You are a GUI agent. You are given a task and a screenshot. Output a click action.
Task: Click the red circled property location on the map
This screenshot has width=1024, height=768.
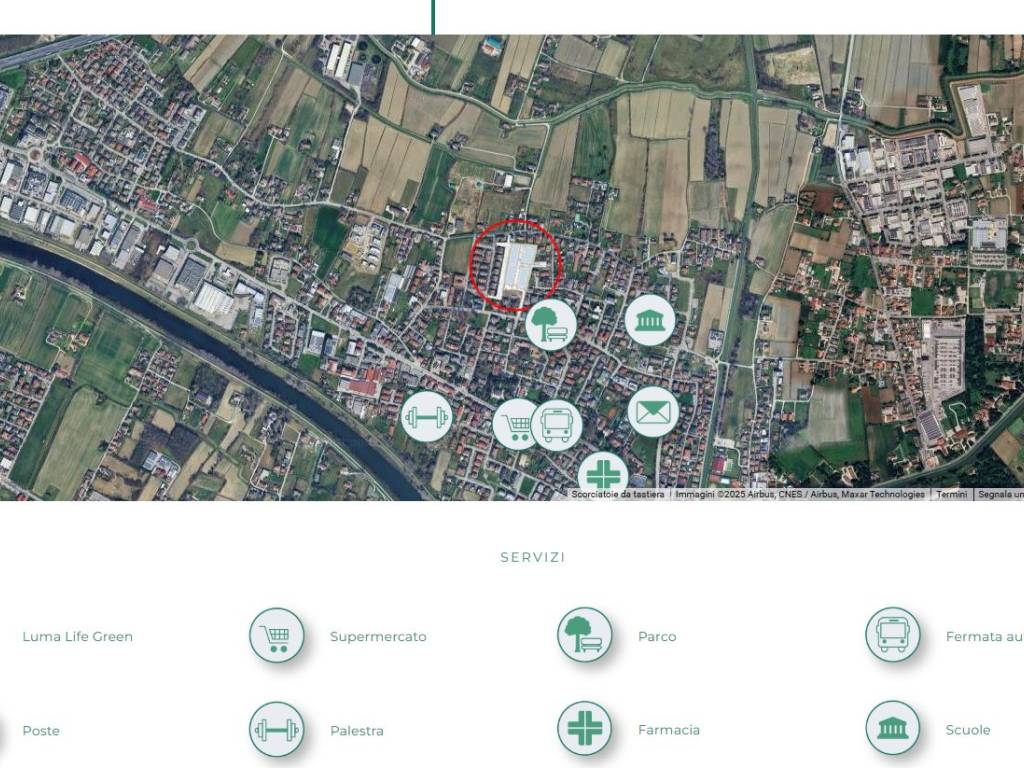(x=516, y=267)
